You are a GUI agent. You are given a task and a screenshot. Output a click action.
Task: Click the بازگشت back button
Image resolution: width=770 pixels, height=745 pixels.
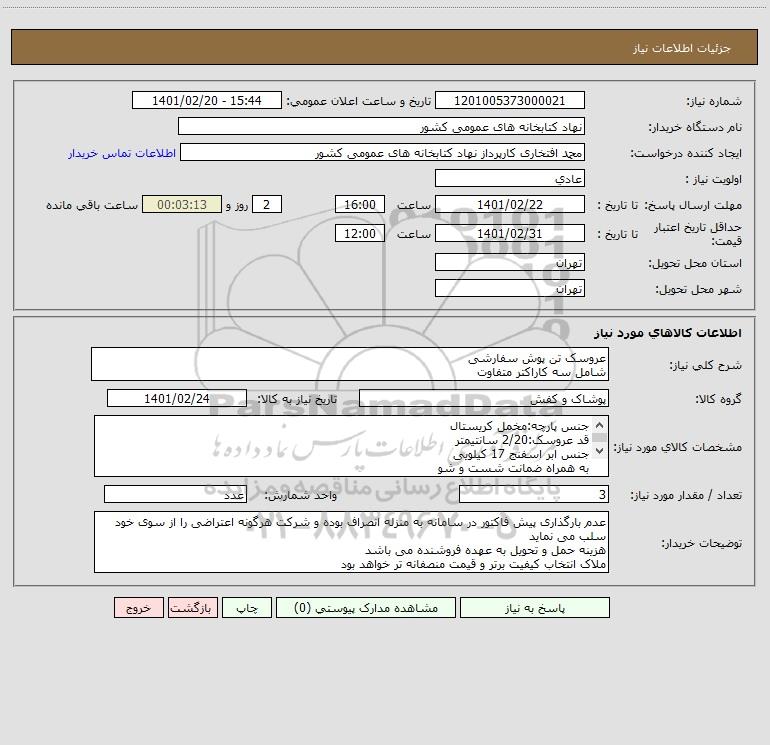point(192,608)
